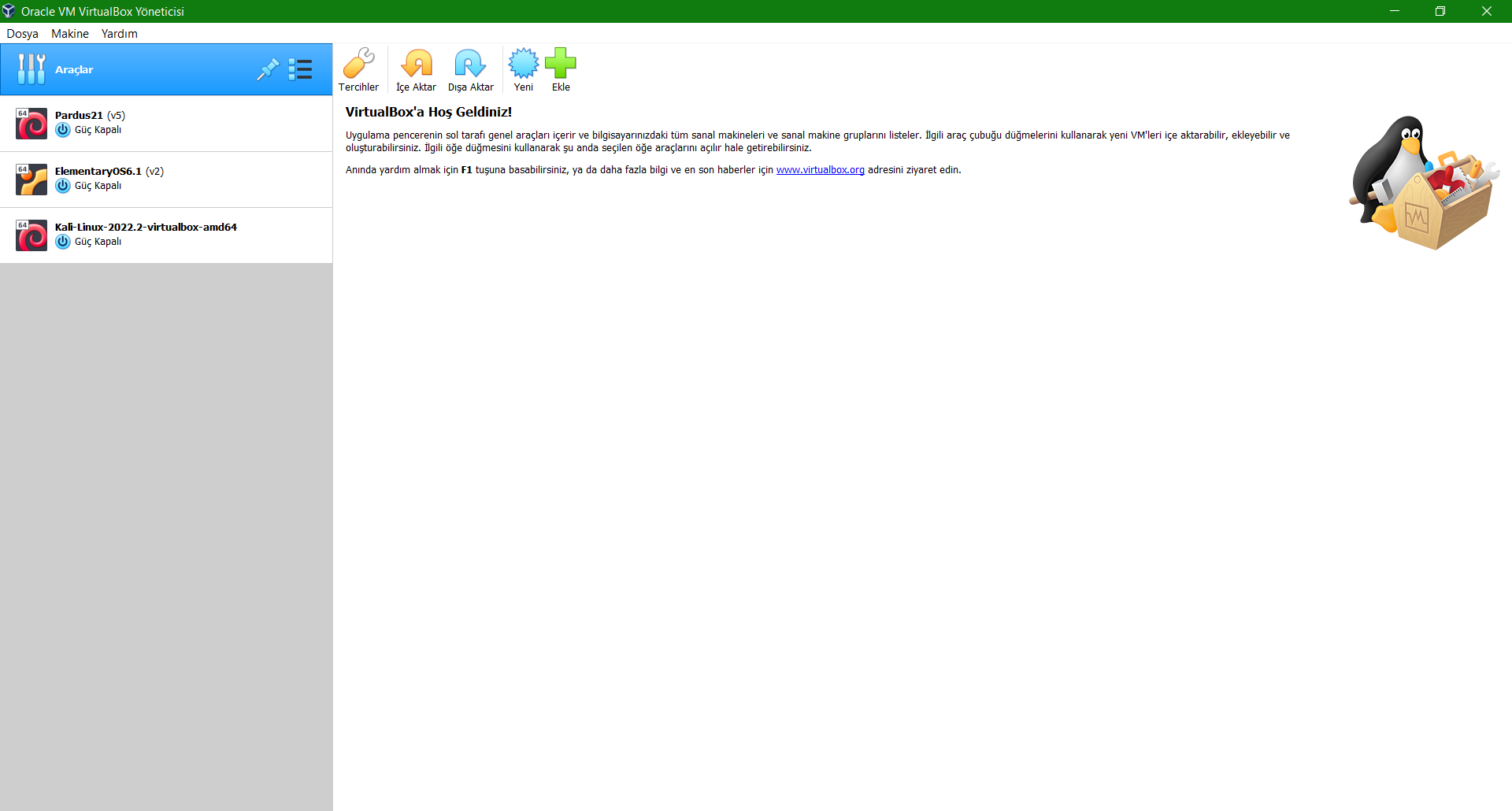Screen dimensions: 1512x811
Task: Click Güç Kapalı status under Pardus21
Action: click(x=98, y=130)
